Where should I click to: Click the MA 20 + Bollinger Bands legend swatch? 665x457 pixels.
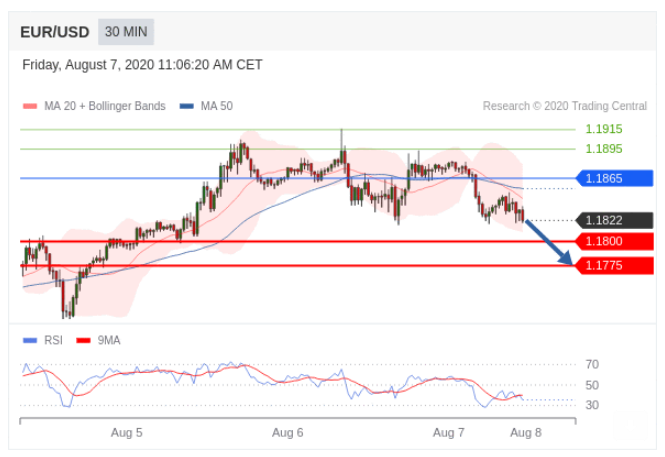[30, 106]
